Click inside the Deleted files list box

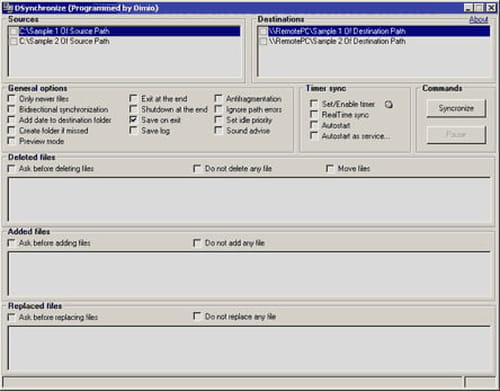249,199
